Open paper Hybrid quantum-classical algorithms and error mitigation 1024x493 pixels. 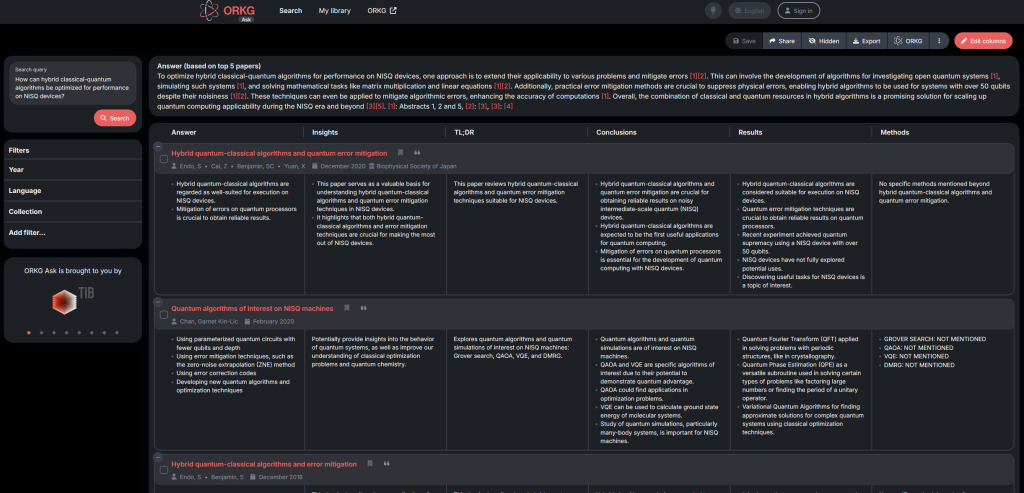click(x=264, y=464)
